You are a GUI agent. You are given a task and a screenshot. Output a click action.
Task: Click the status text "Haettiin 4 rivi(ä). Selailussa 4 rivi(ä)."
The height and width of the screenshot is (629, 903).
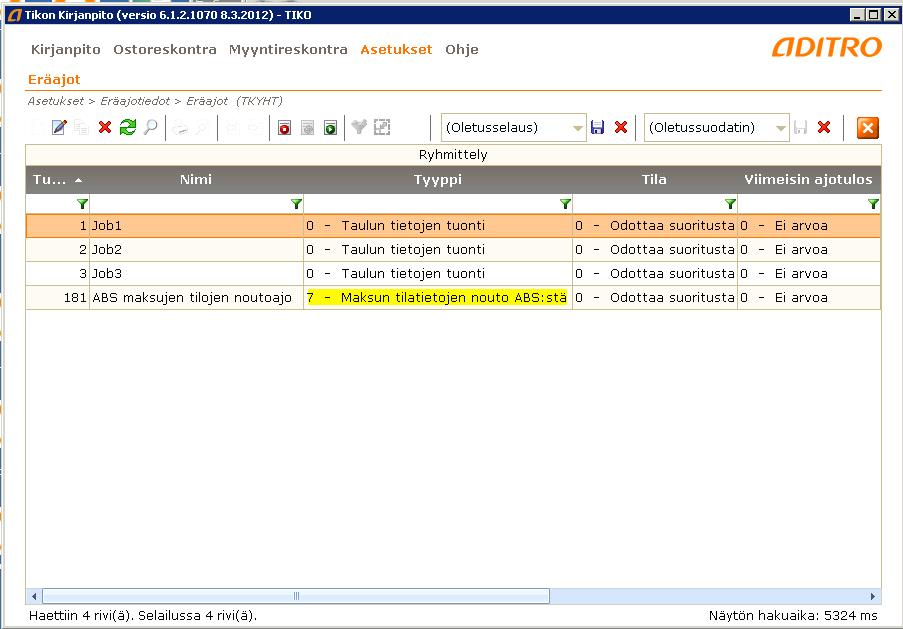point(143,616)
